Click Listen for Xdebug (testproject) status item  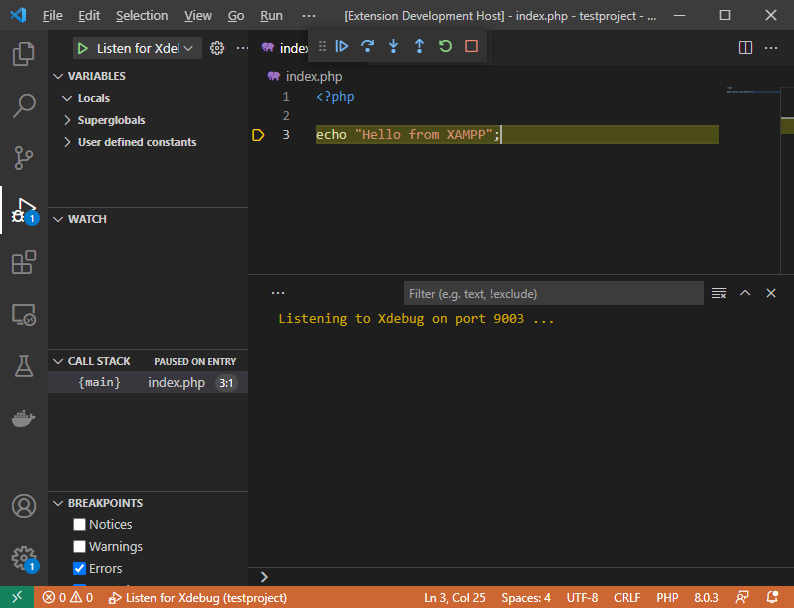(x=197, y=597)
